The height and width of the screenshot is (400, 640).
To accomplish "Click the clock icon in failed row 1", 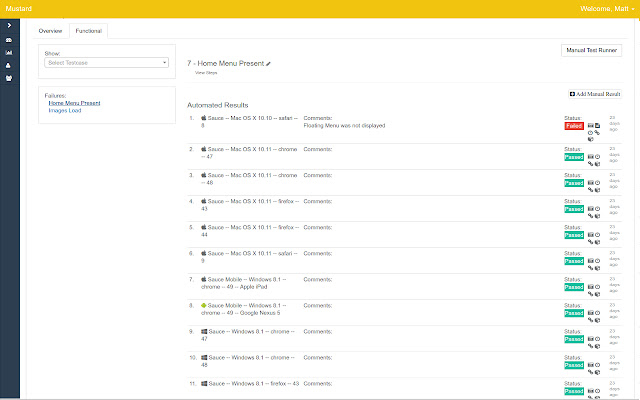I will point(590,133).
